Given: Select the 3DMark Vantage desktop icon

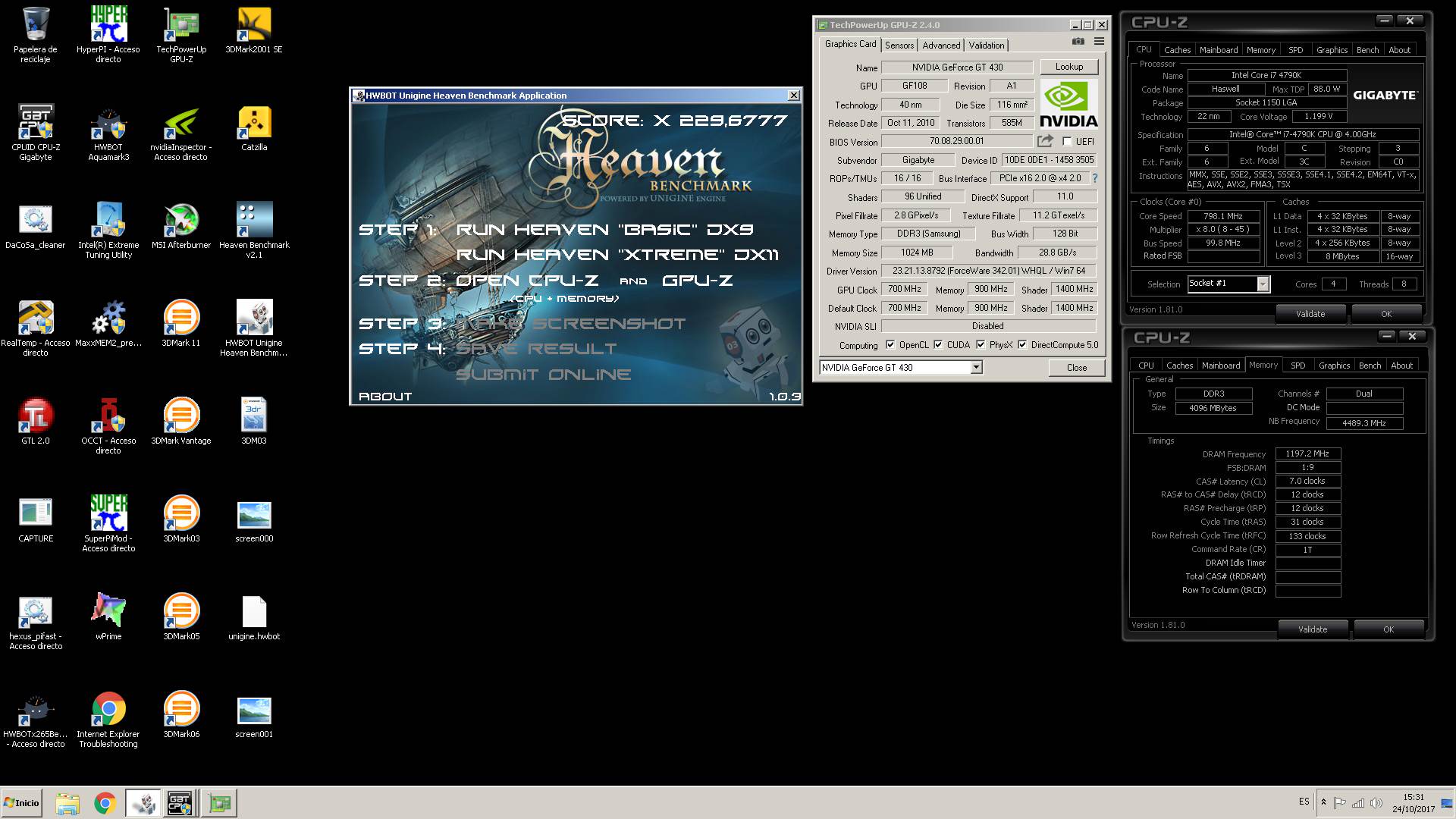Looking at the screenshot, I should pyautogui.click(x=181, y=422).
